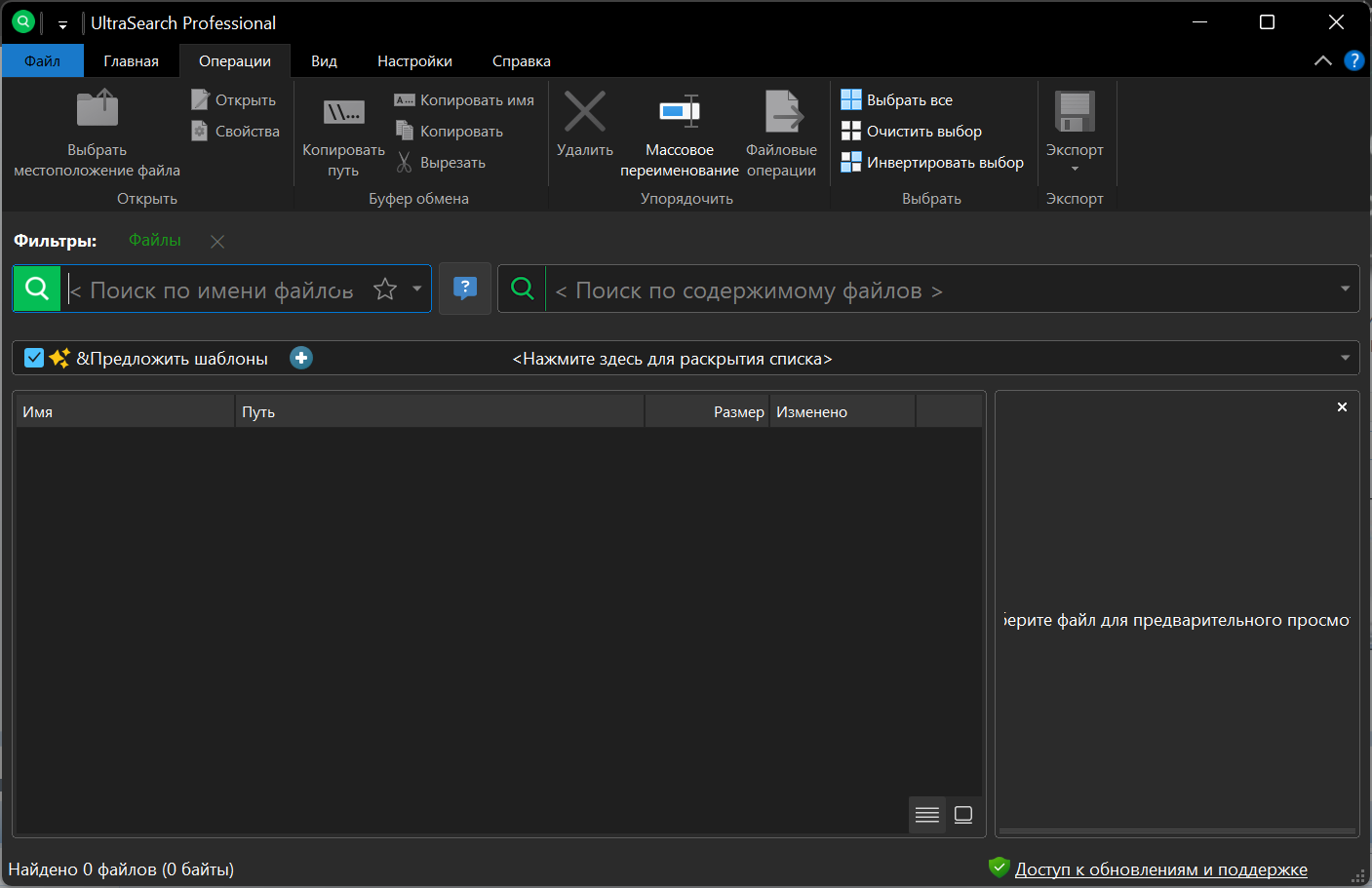Open the Справка ribbon tab
1372x888 pixels.
click(522, 60)
